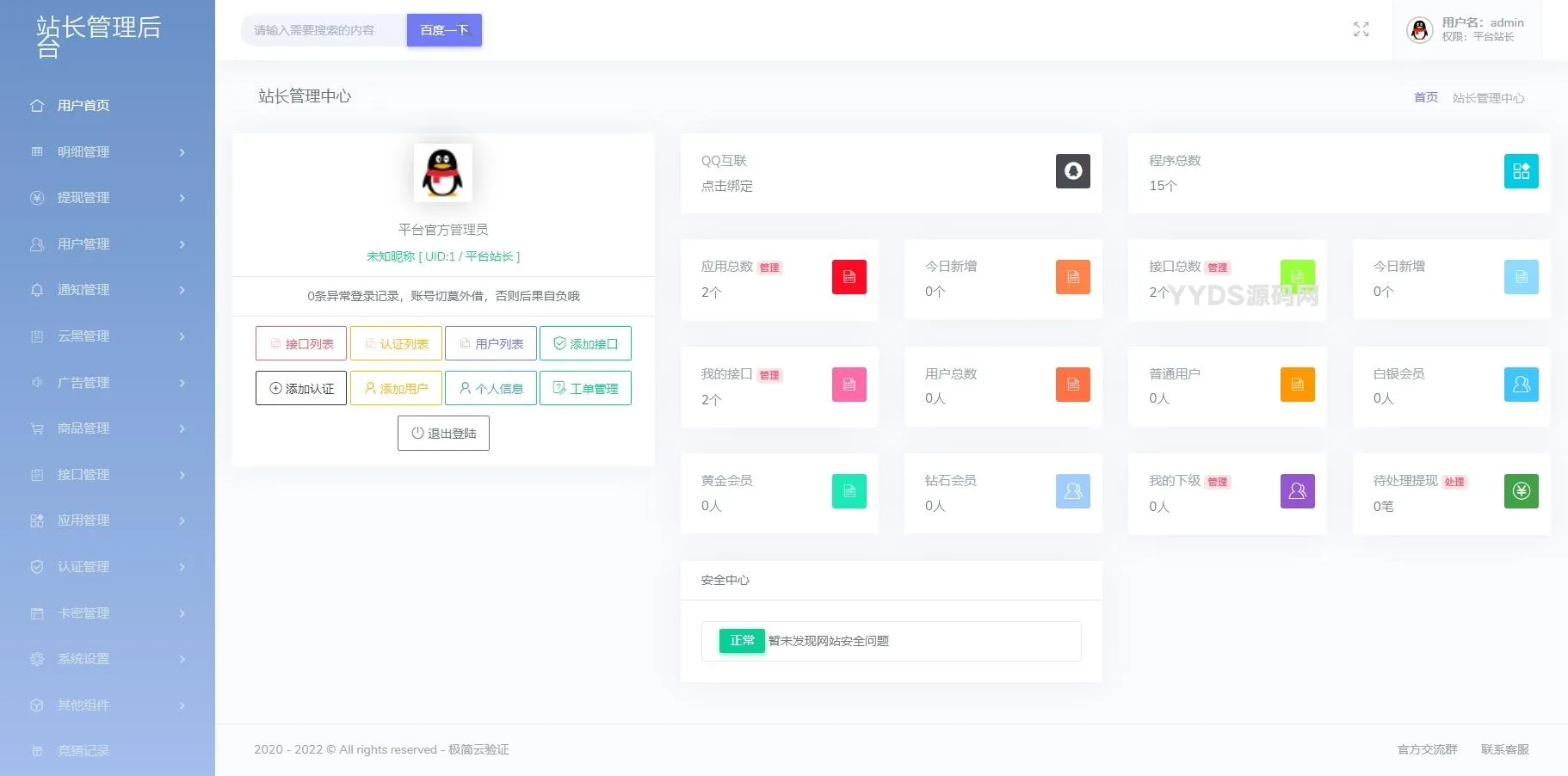Click the 退出登陆 logout button
The image size is (1568, 776).
click(443, 433)
